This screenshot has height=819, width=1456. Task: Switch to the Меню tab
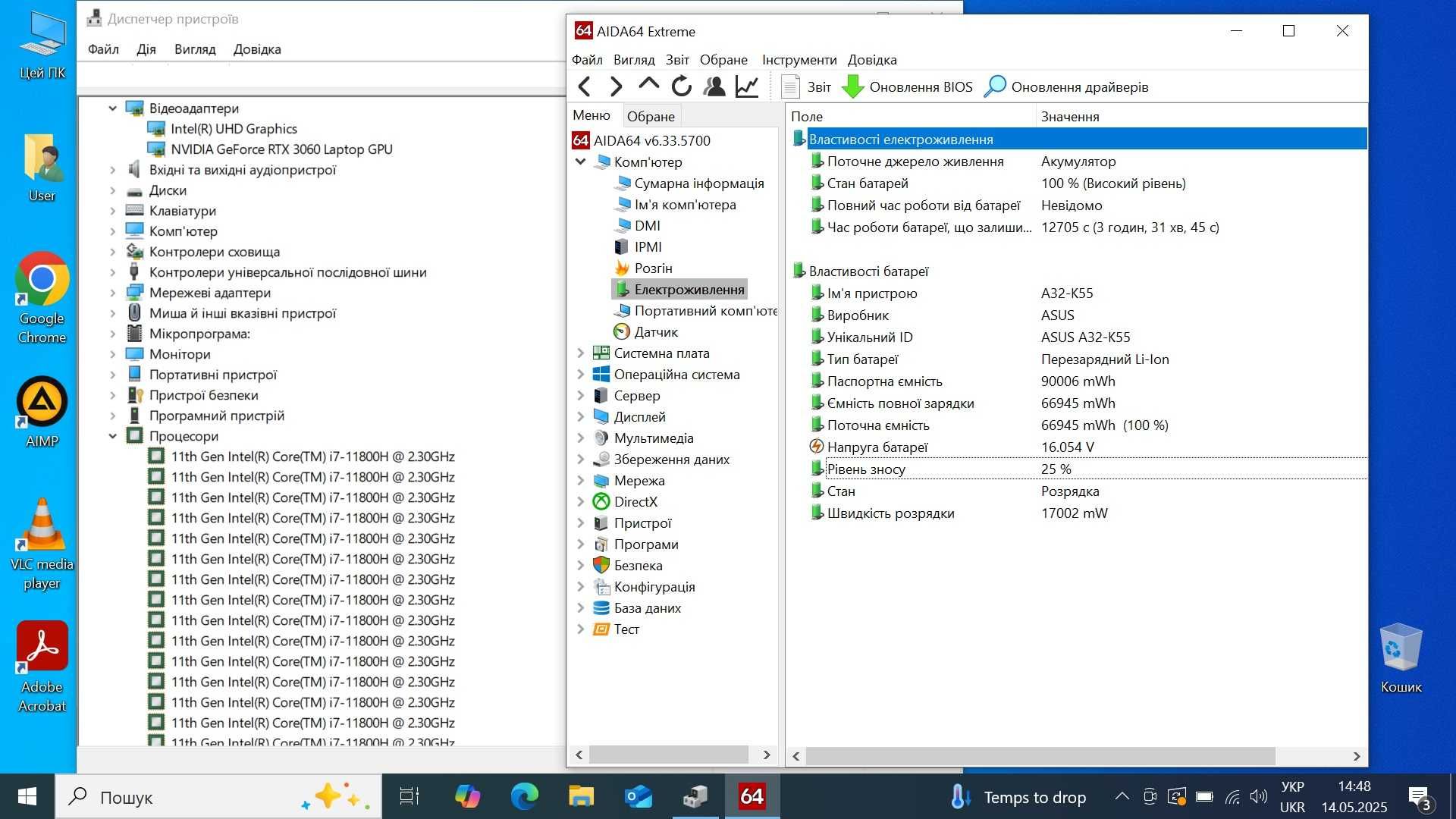click(591, 115)
